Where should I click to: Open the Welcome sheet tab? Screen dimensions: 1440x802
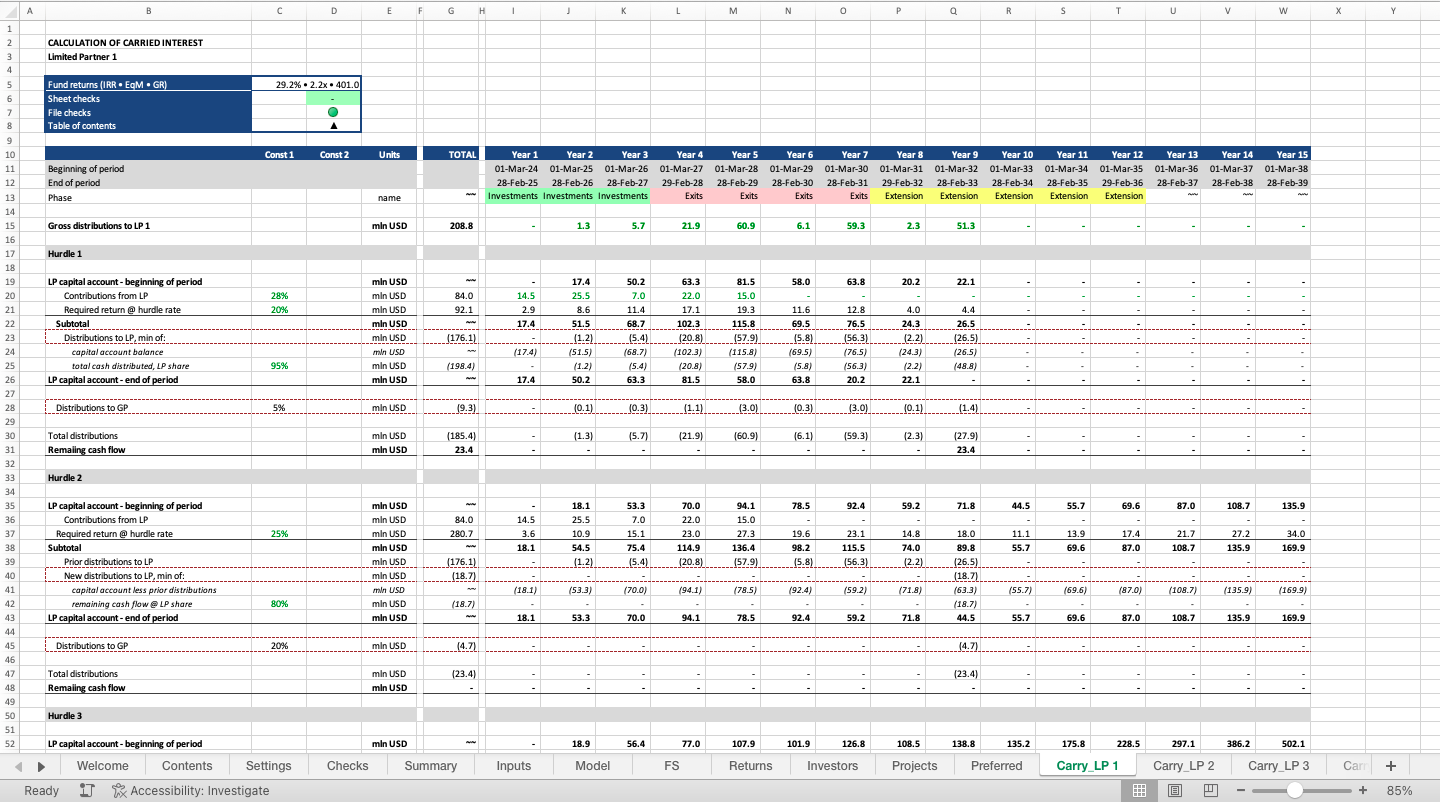point(102,766)
